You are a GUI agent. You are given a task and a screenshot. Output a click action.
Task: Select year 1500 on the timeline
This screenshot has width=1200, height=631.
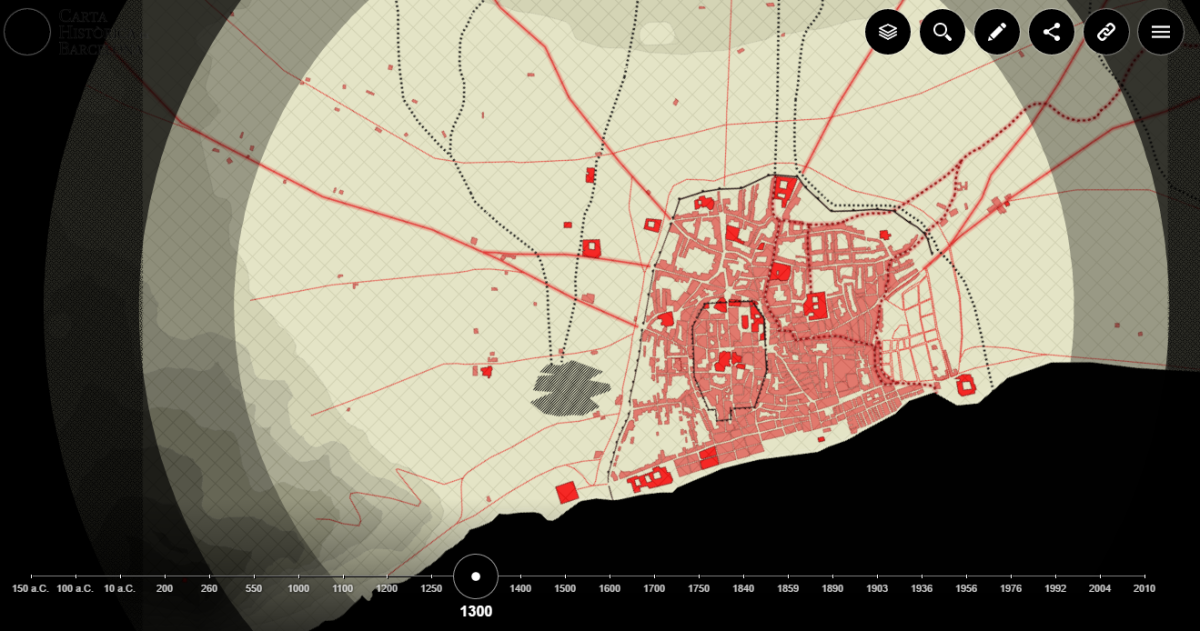(x=565, y=588)
